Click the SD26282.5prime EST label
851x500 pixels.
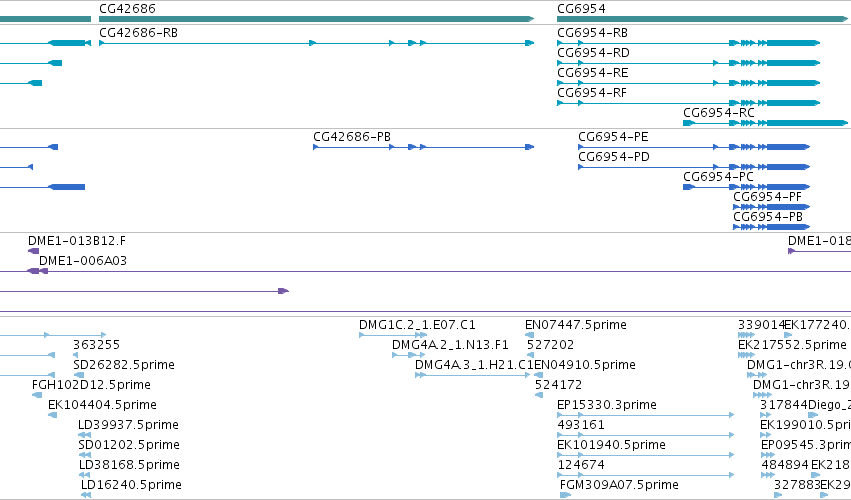click(x=124, y=365)
